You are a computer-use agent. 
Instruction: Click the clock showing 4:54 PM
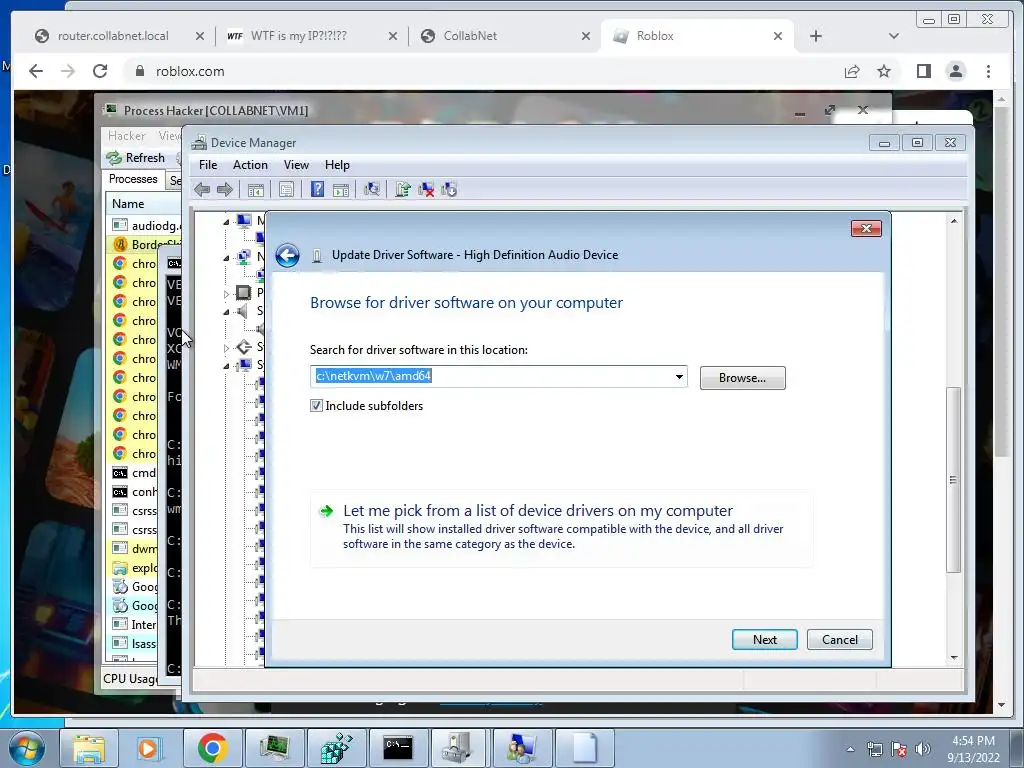click(x=973, y=741)
